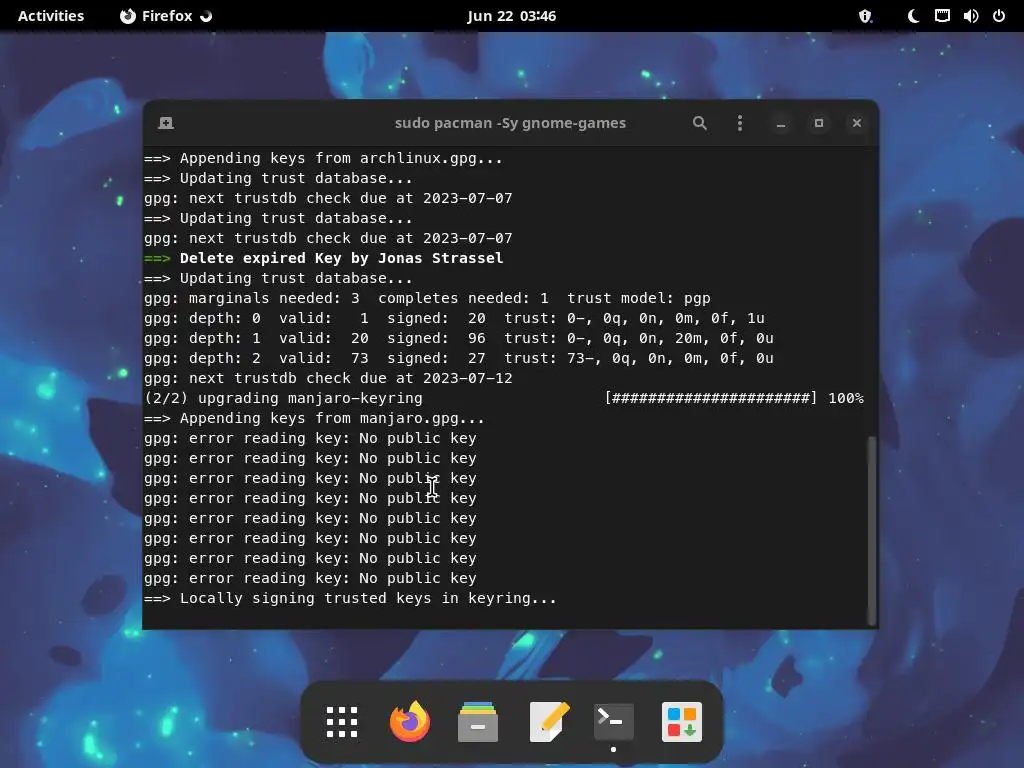1024x768 pixels.
Task: Click 'Appending keys from manjaro.gpg...' line
Action: click(x=314, y=418)
